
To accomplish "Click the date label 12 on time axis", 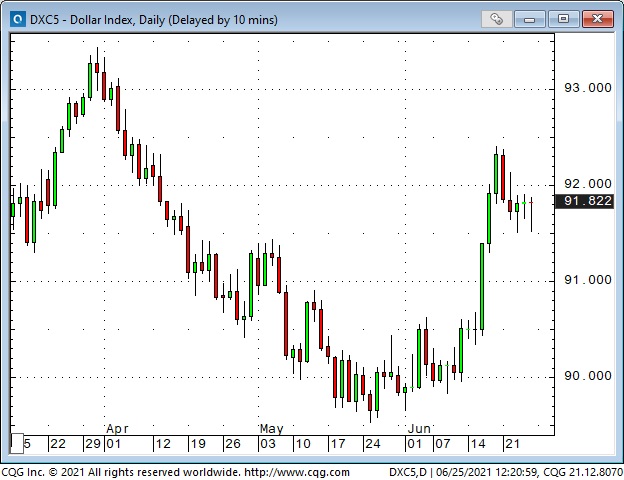I will click(163, 443).
